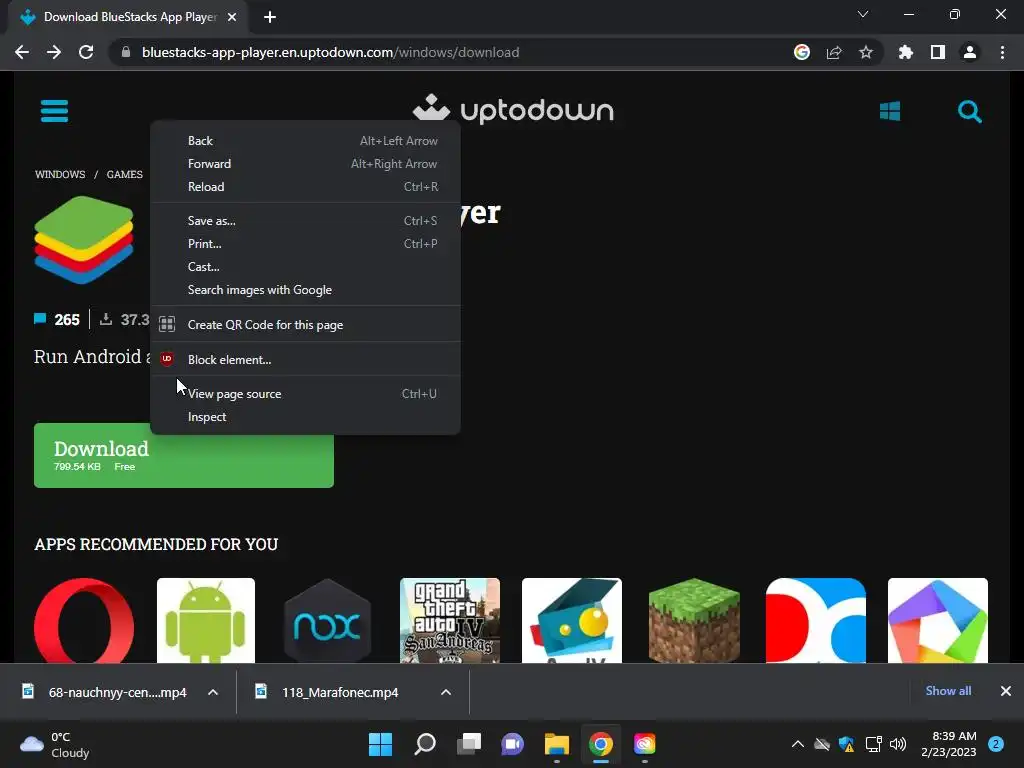Select Search images with Google
The width and height of the screenshot is (1024, 768).
coord(305,289)
